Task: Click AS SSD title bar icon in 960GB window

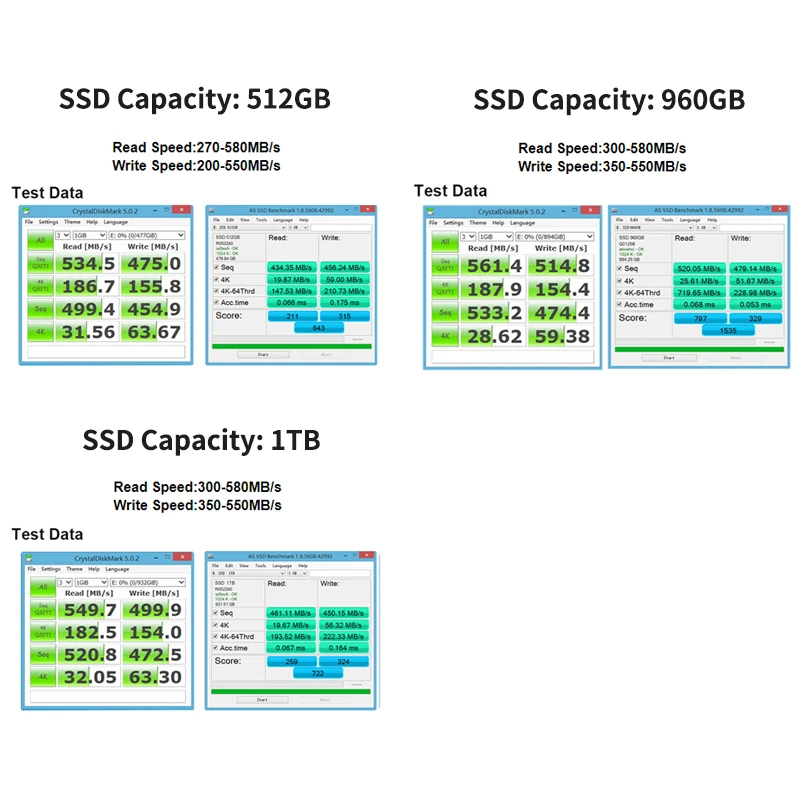Action: [x=615, y=210]
